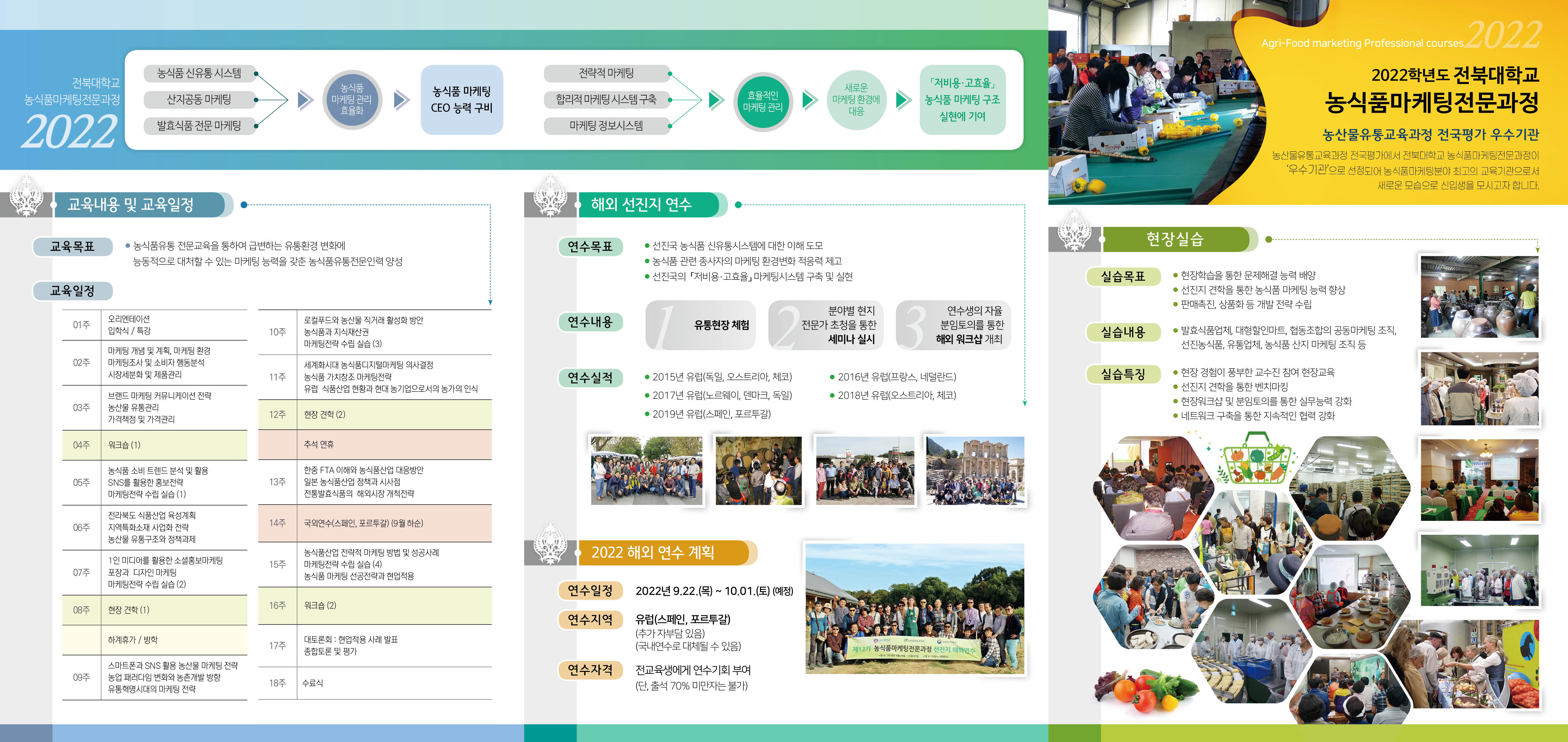
Task: Select the 실습내용 label
Action: pos(1123,333)
